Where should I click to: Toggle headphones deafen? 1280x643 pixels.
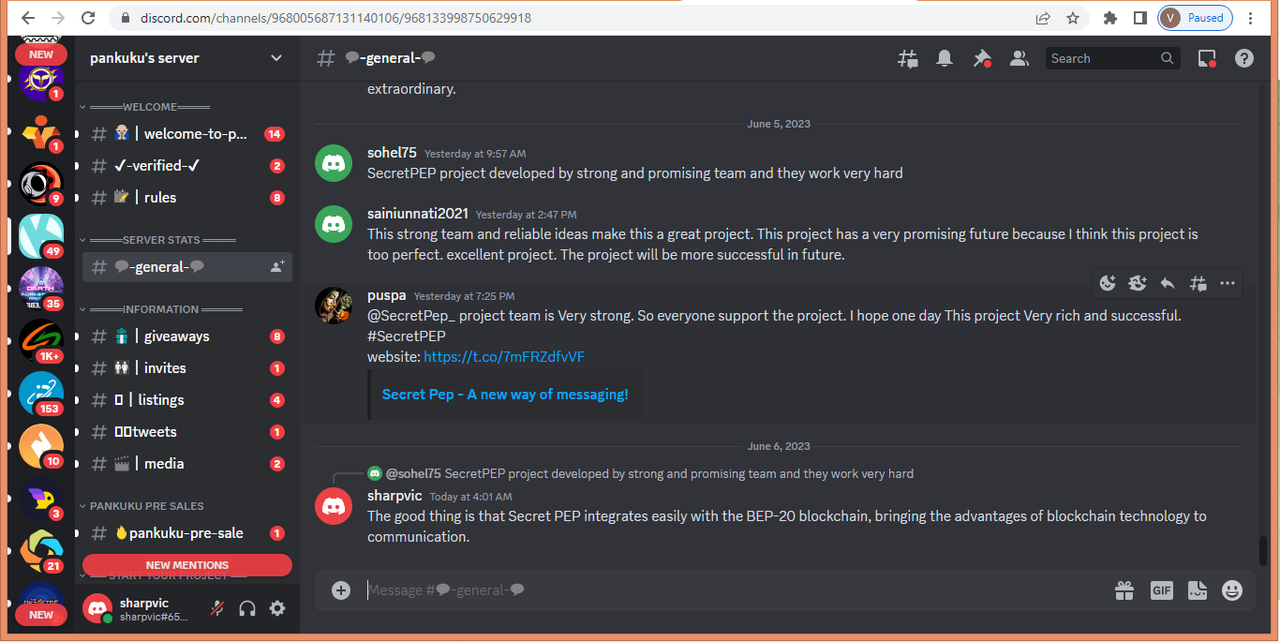click(x=247, y=608)
